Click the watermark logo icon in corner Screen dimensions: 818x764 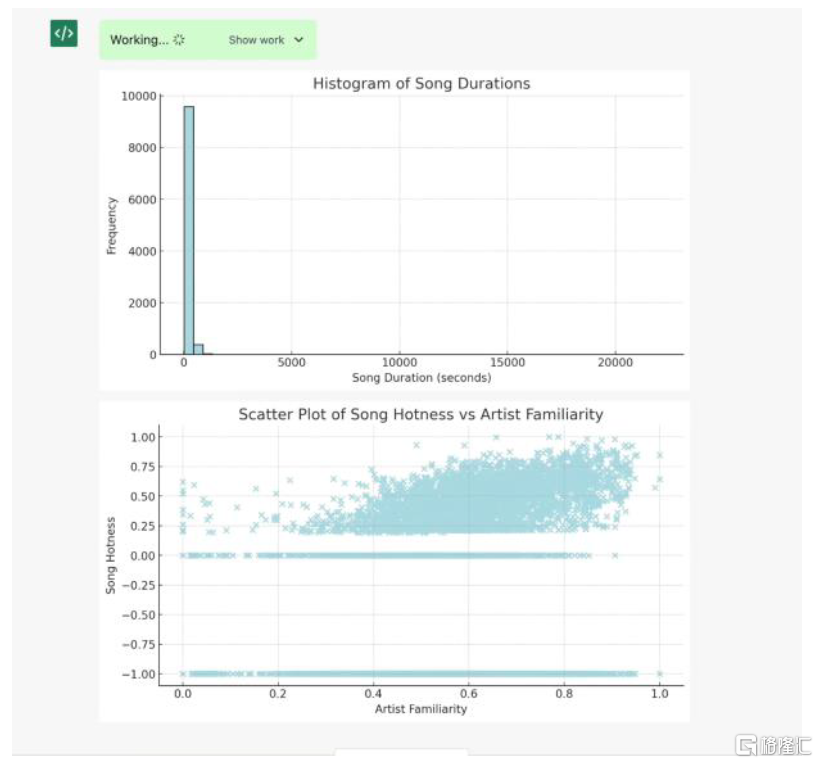click(746, 745)
